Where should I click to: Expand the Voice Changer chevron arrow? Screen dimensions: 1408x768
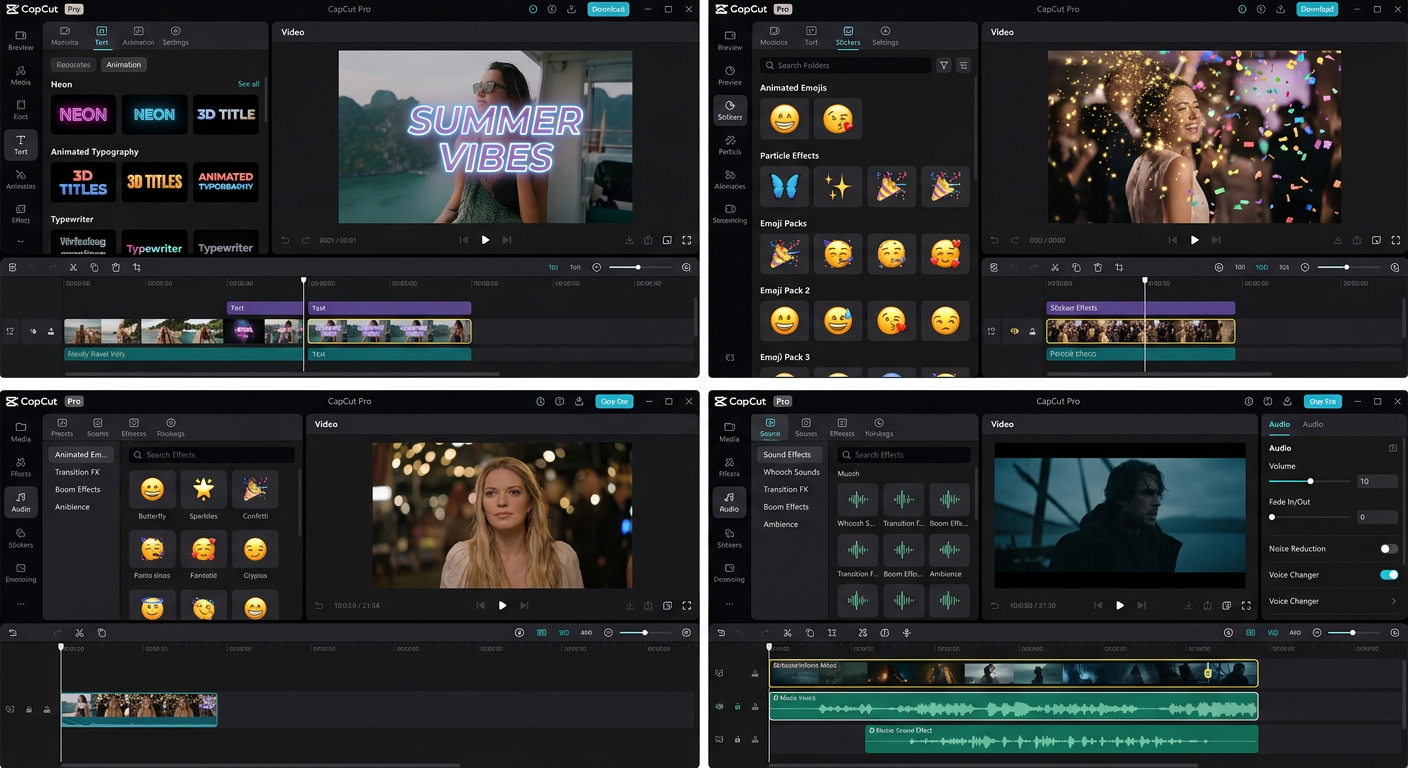tap(1393, 601)
